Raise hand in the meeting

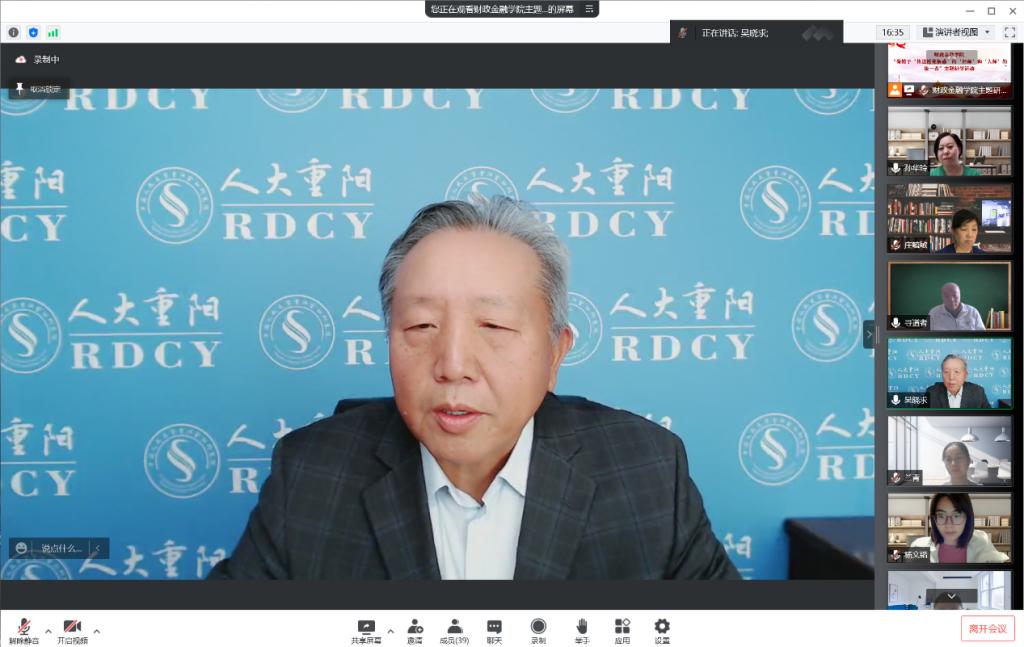click(x=581, y=629)
